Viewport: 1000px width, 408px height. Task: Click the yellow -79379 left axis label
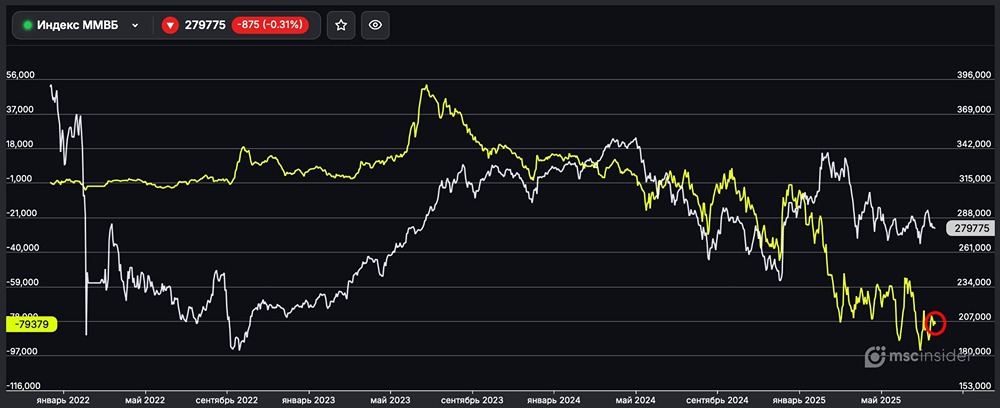[31, 324]
